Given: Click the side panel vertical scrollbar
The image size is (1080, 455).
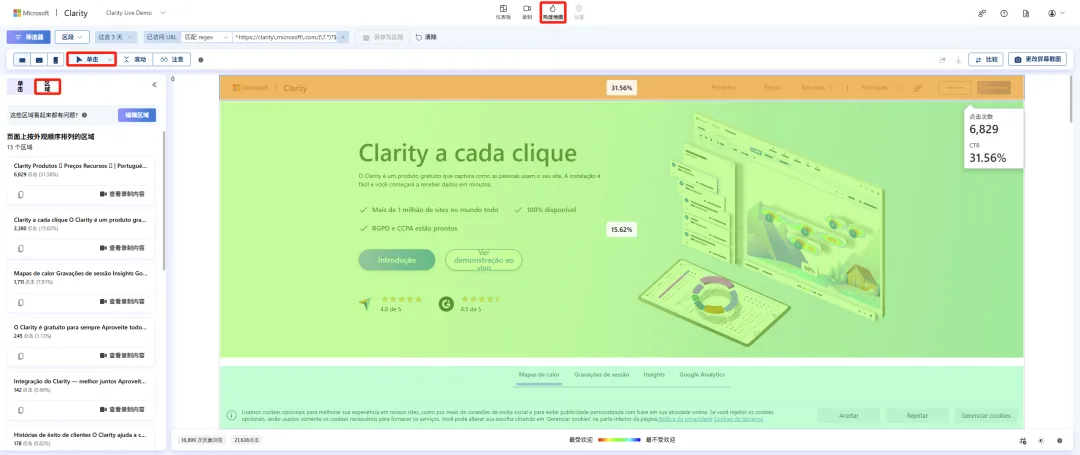Looking at the screenshot, I should [x=164, y=201].
